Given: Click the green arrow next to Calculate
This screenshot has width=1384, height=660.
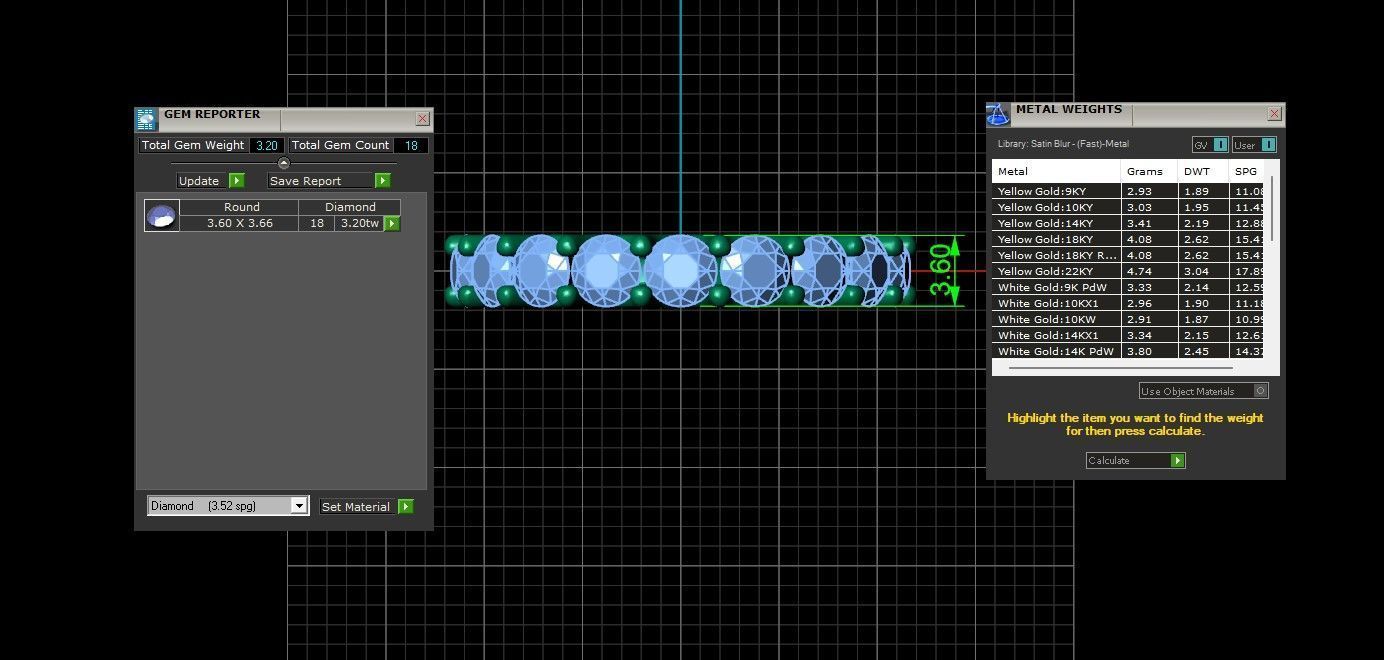Looking at the screenshot, I should click(x=1178, y=461).
